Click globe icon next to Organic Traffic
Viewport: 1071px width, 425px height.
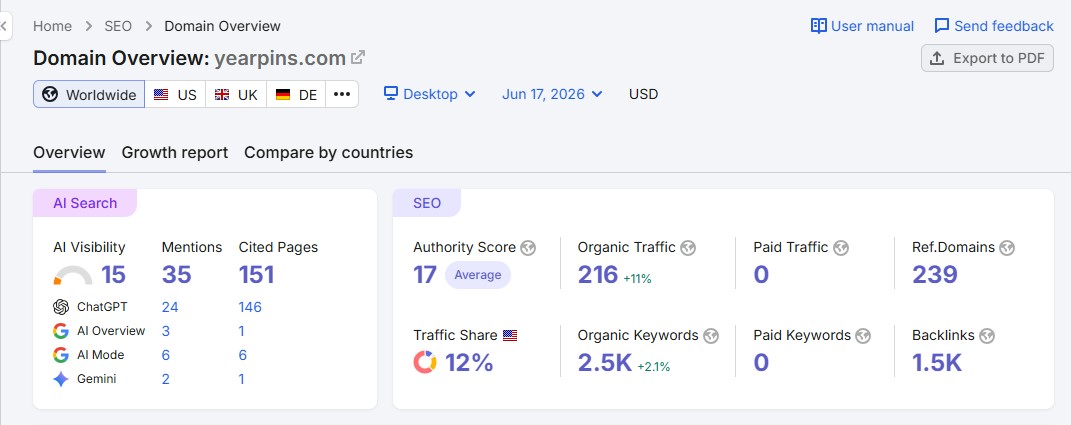click(x=688, y=248)
